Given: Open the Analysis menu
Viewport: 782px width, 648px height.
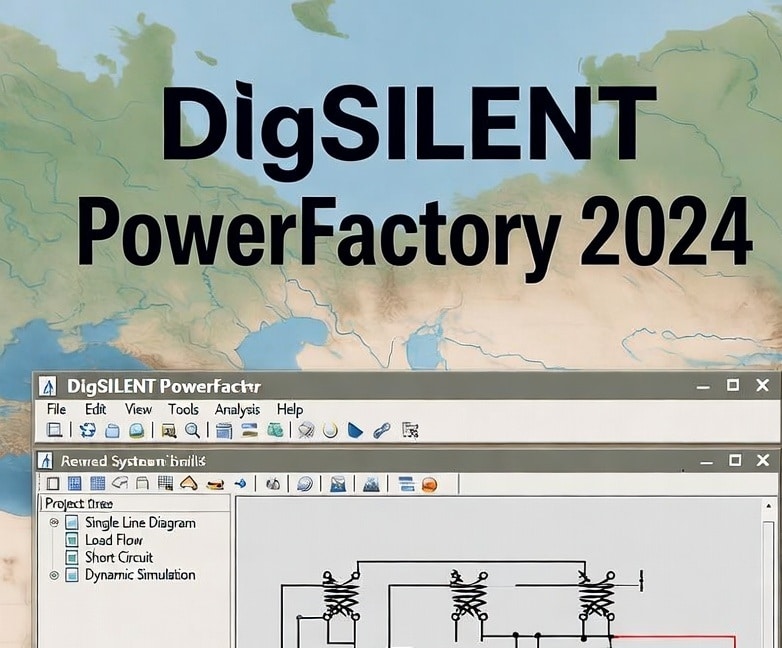Looking at the screenshot, I should coord(237,409).
